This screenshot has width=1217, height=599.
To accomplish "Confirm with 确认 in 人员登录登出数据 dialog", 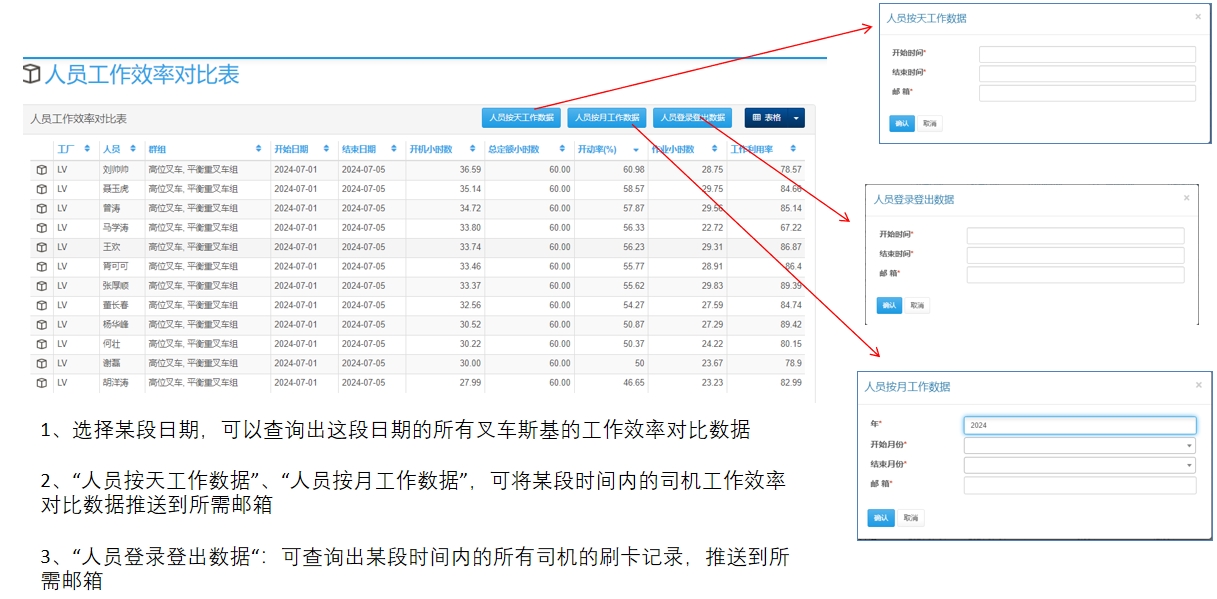I will (x=888, y=305).
